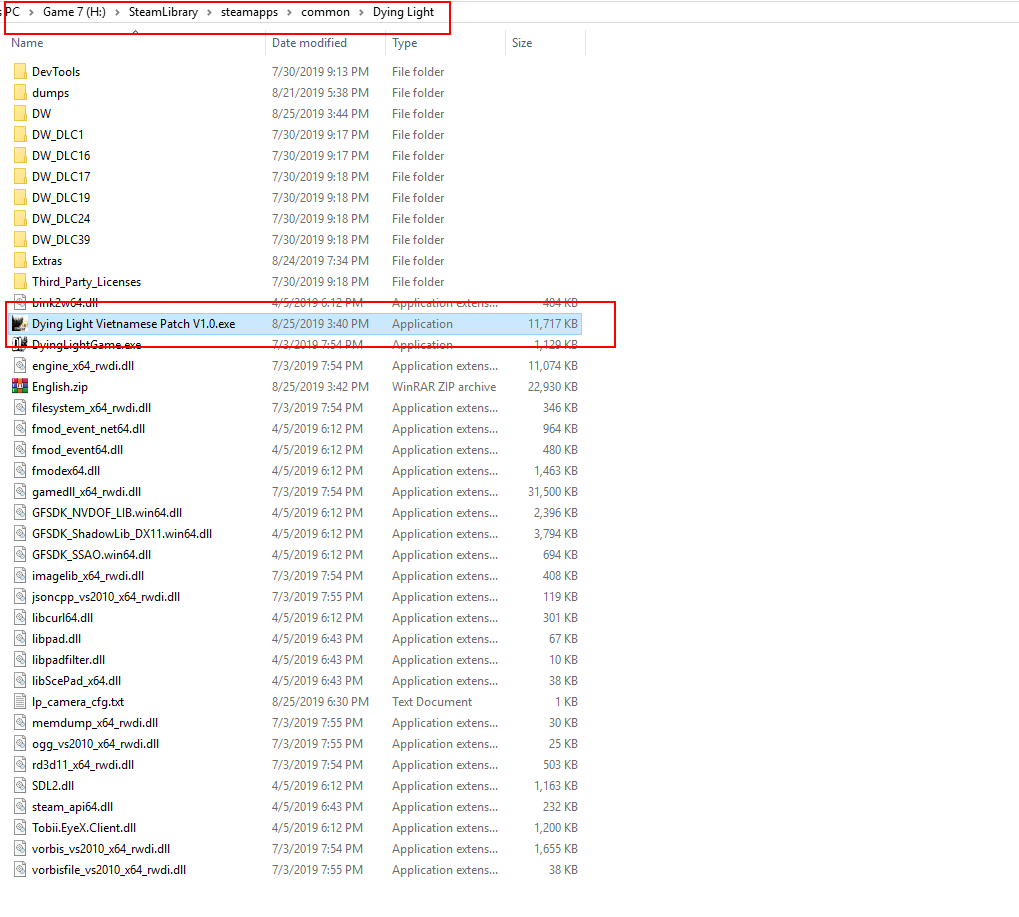Select the steam_api64.dll file icon
Screen dimensions: 1019x917
click(20, 807)
